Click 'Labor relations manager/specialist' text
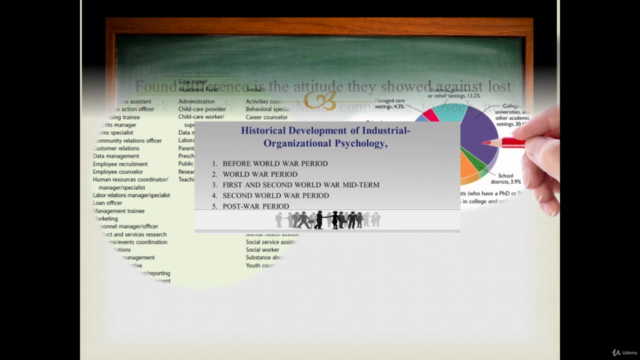Image resolution: width=640 pixels, height=360 pixels. (x=131, y=195)
